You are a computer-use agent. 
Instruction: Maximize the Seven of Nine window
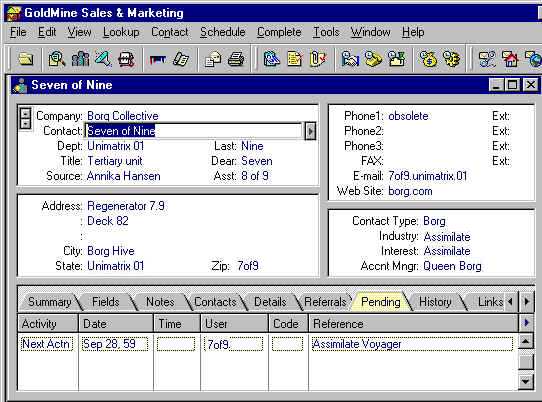(513, 85)
